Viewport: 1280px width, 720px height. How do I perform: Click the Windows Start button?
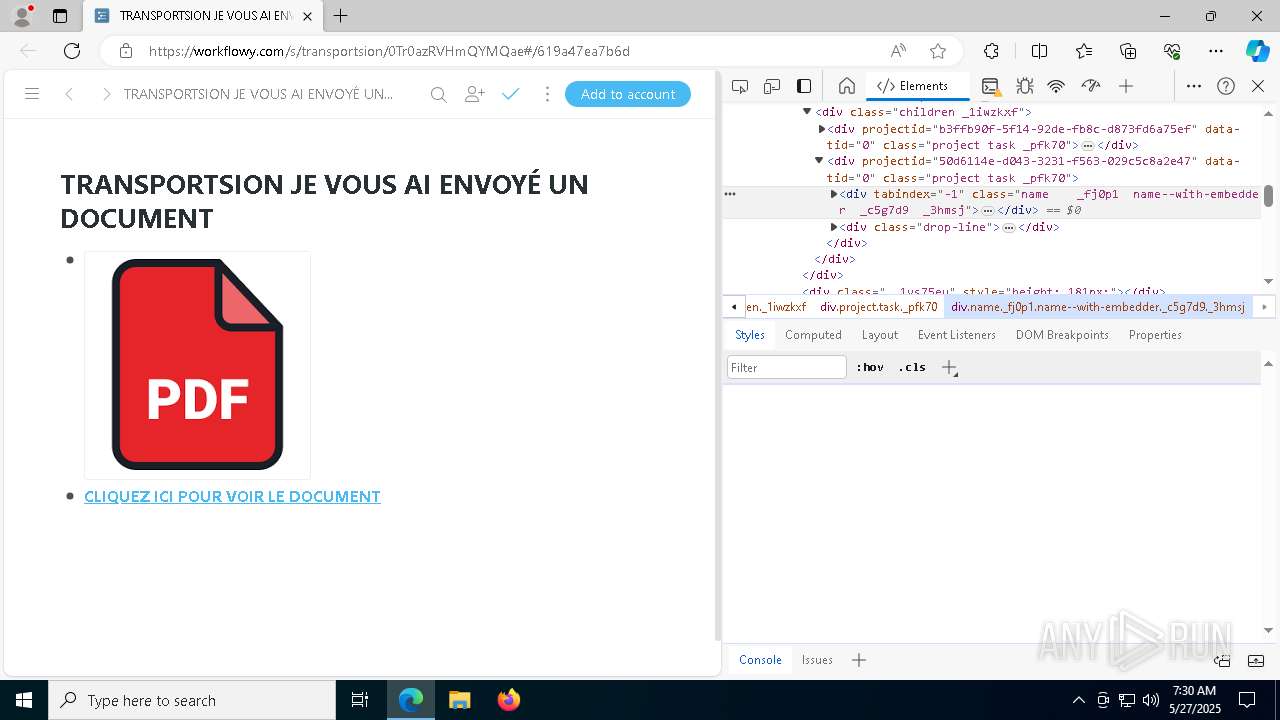click(24, 700)
